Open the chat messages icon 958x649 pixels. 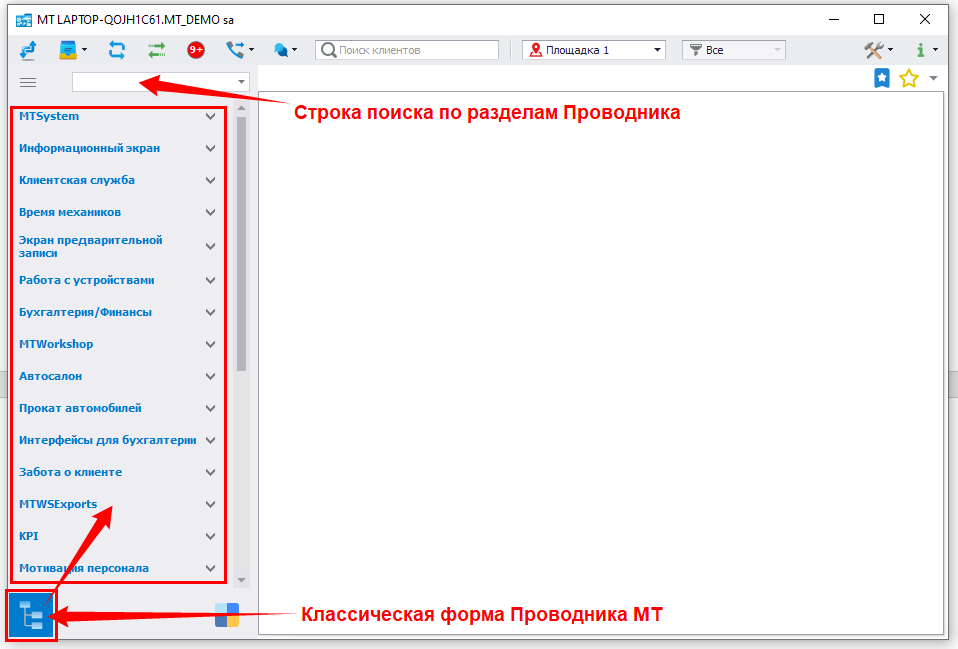click(282, 50)
